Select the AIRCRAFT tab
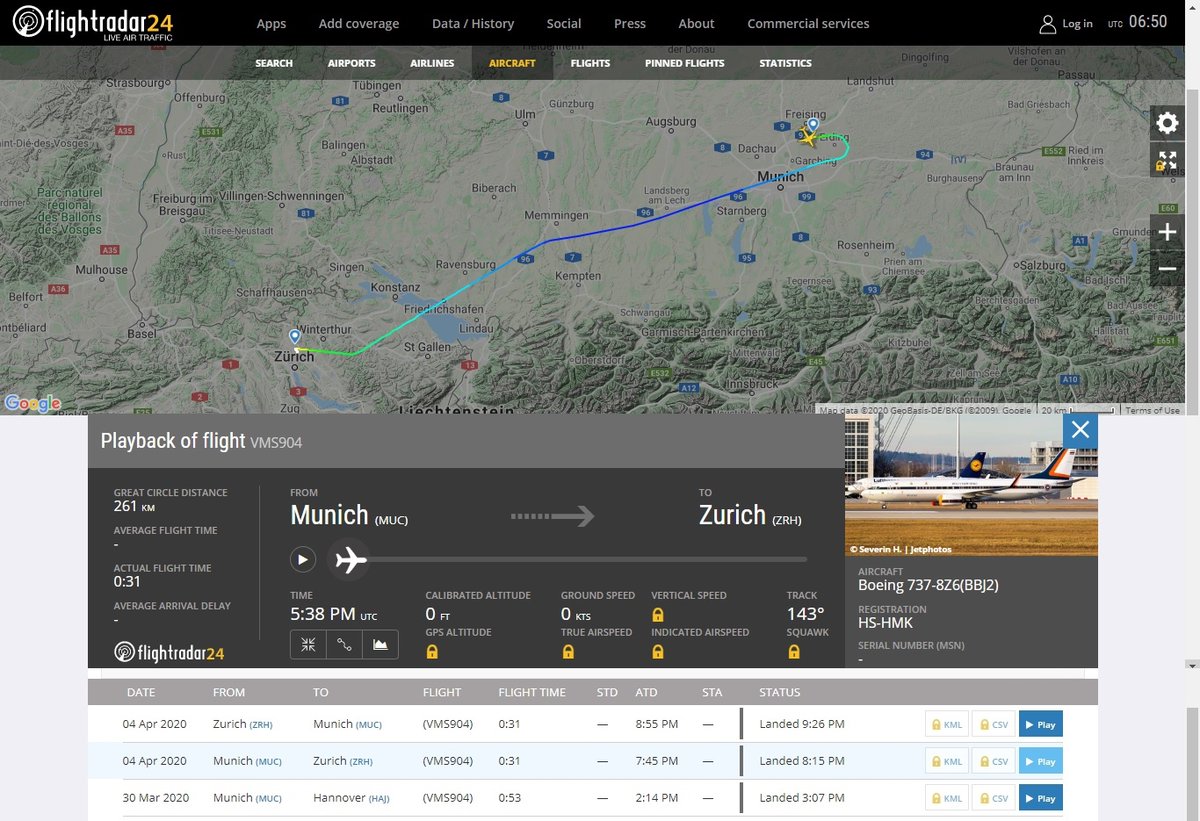Viewport: 1200px width, 821px height. pyautogui.click(x=512, y=63)
